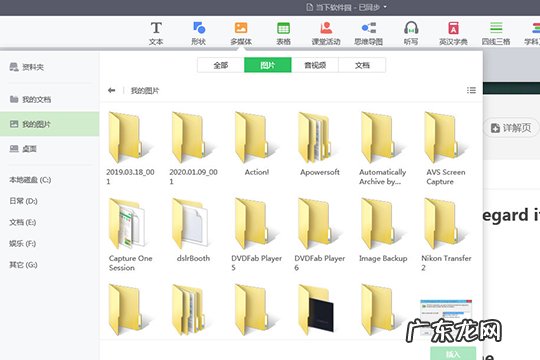Select the DVDFab Player 5 folder

click(257, 234)
